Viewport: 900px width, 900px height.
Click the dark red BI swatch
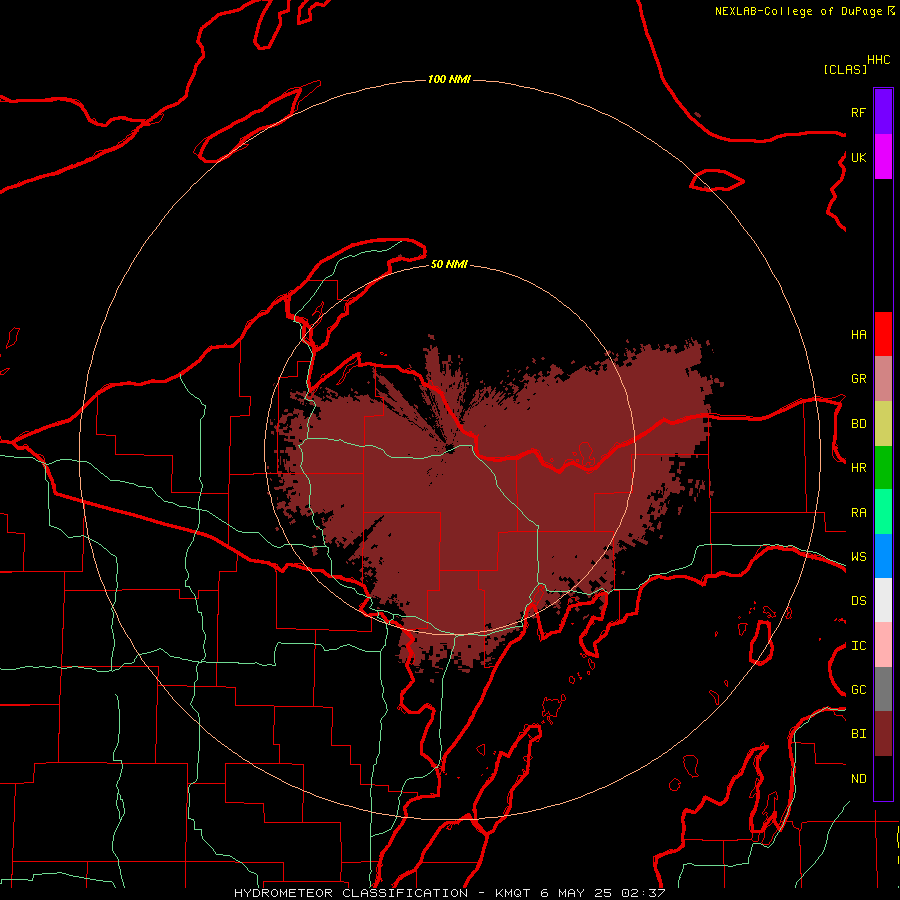pos(883,734)
